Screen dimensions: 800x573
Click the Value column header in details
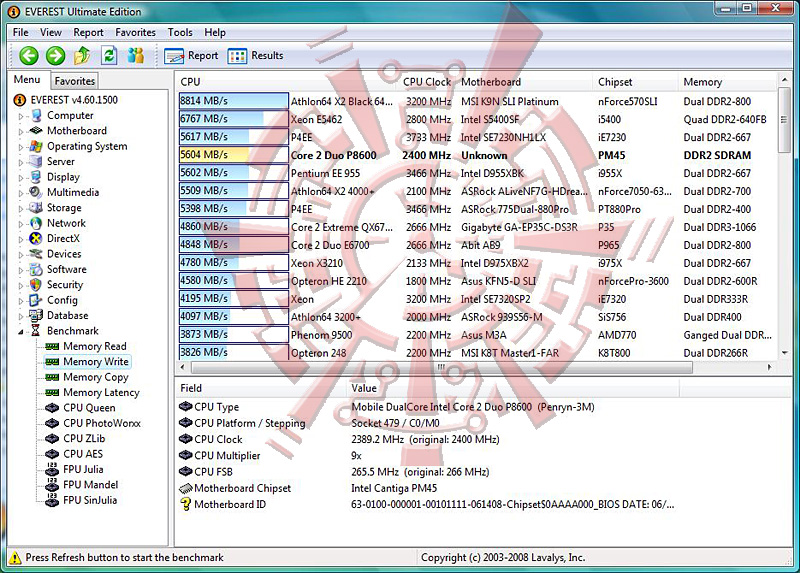[x=513, y=388]
